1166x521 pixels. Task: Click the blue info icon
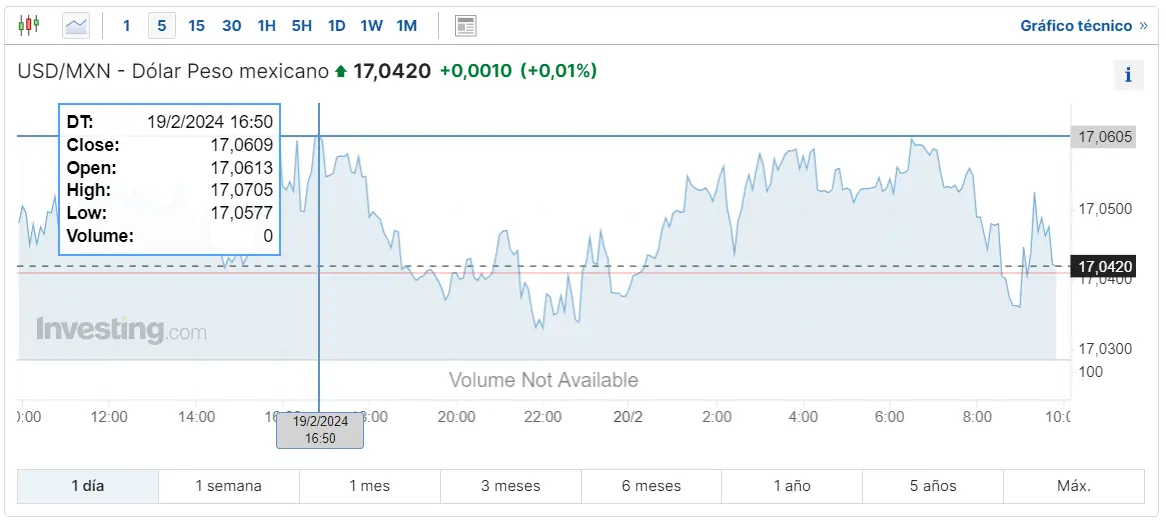click(1128, 75)
